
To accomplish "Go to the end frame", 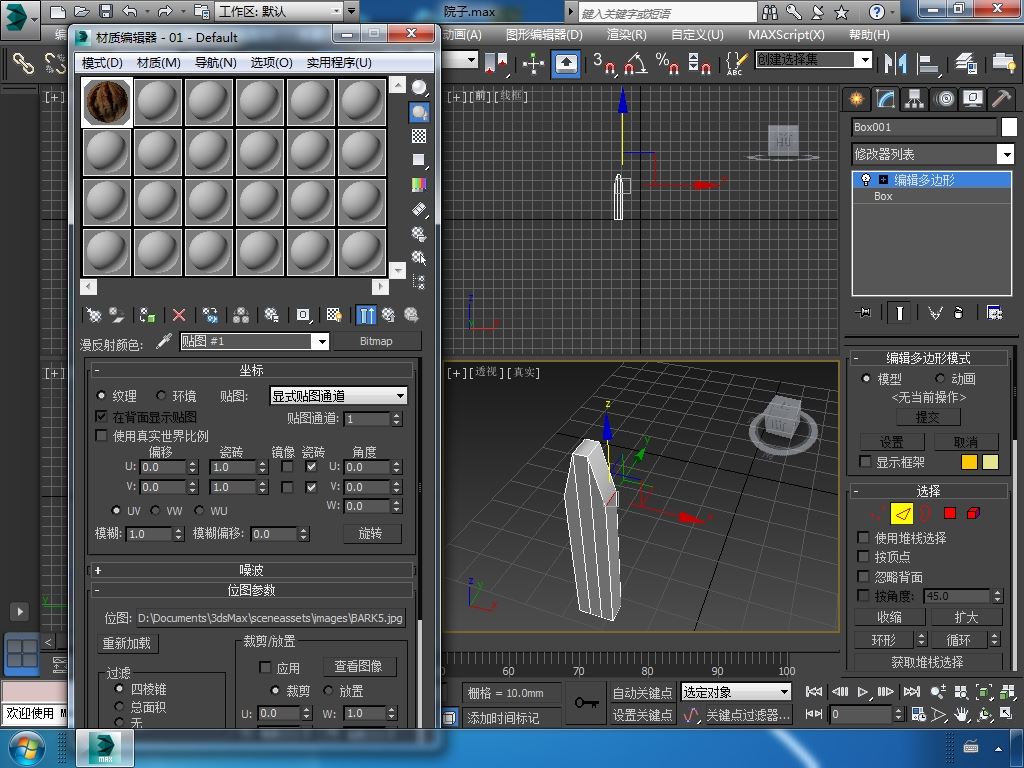I will (x=912, y=692).
